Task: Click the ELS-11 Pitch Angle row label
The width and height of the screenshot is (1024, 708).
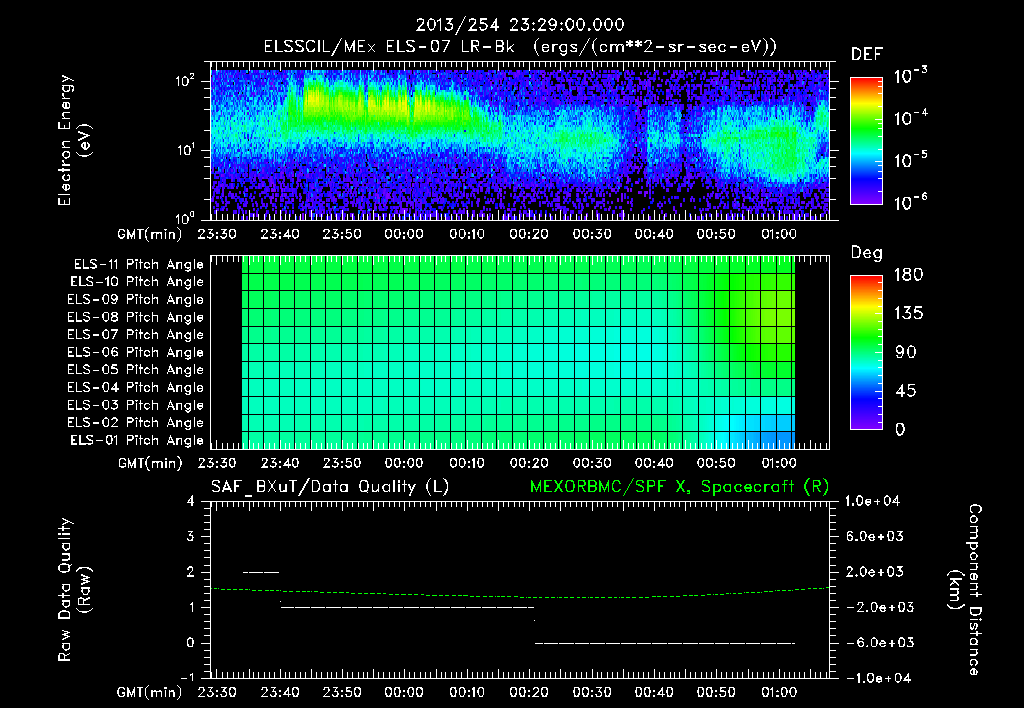Action: [138, 265]
